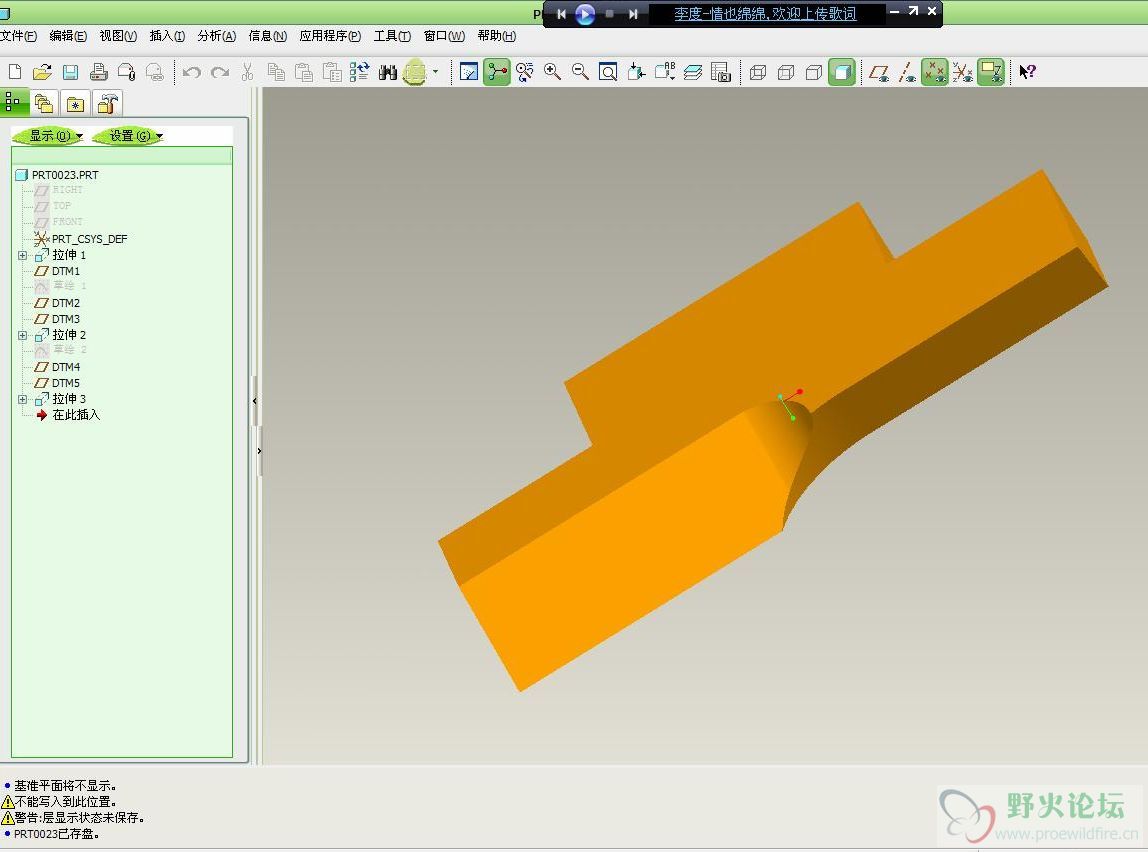
Task: Click the Zoom In magnifier
Action: coord(552,72)
